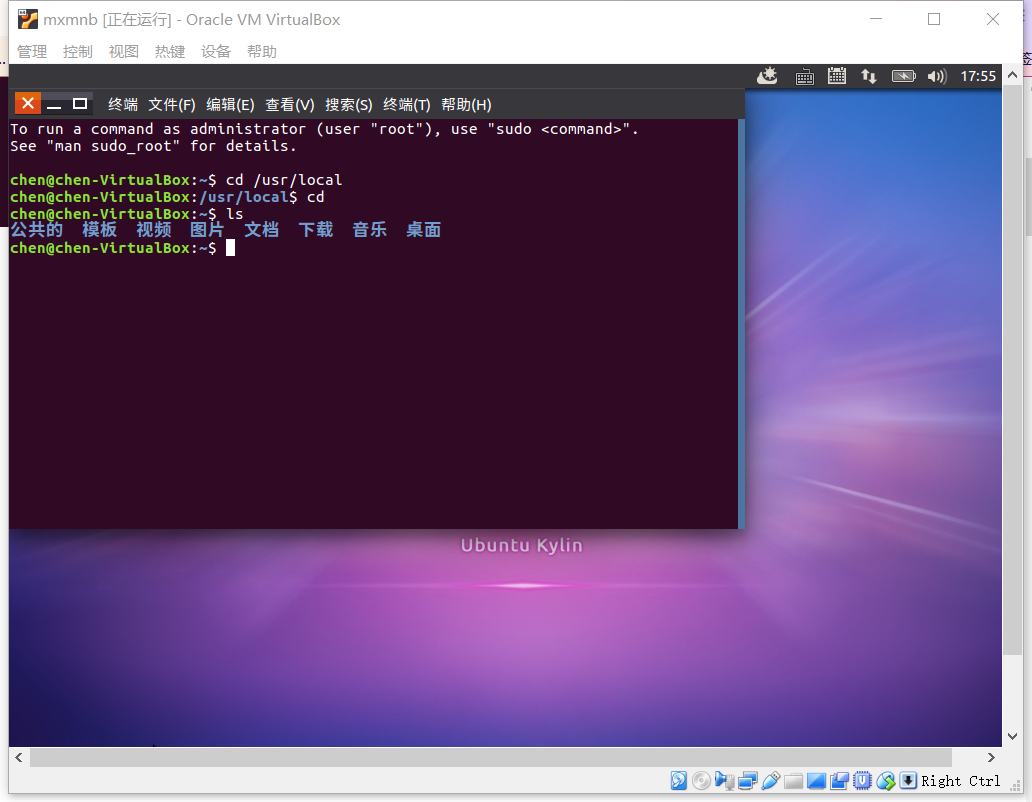
Task: Click the display settings indicator
Action: [x=816, y=780]
